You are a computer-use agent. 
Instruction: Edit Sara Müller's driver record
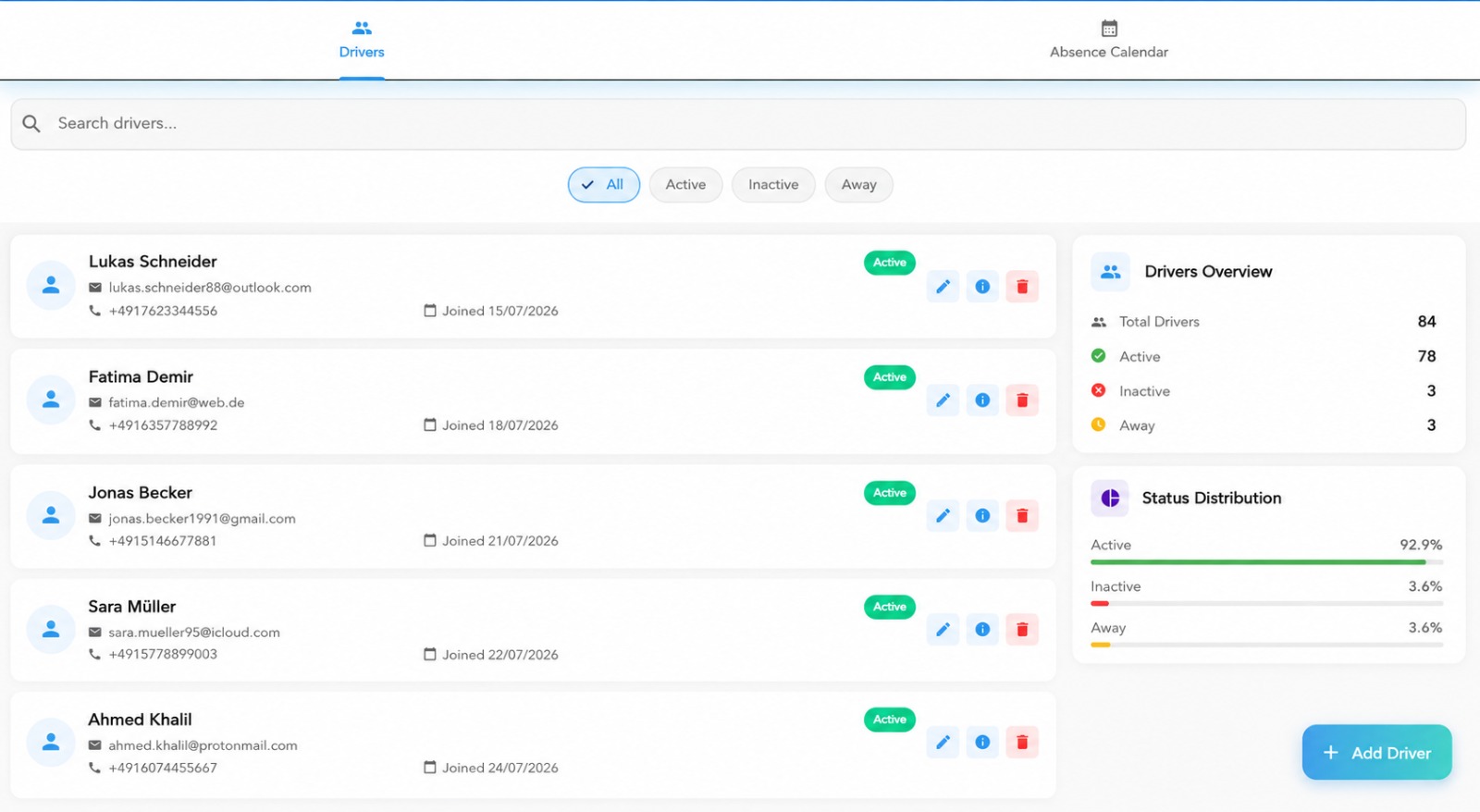(x=943, y=630)
